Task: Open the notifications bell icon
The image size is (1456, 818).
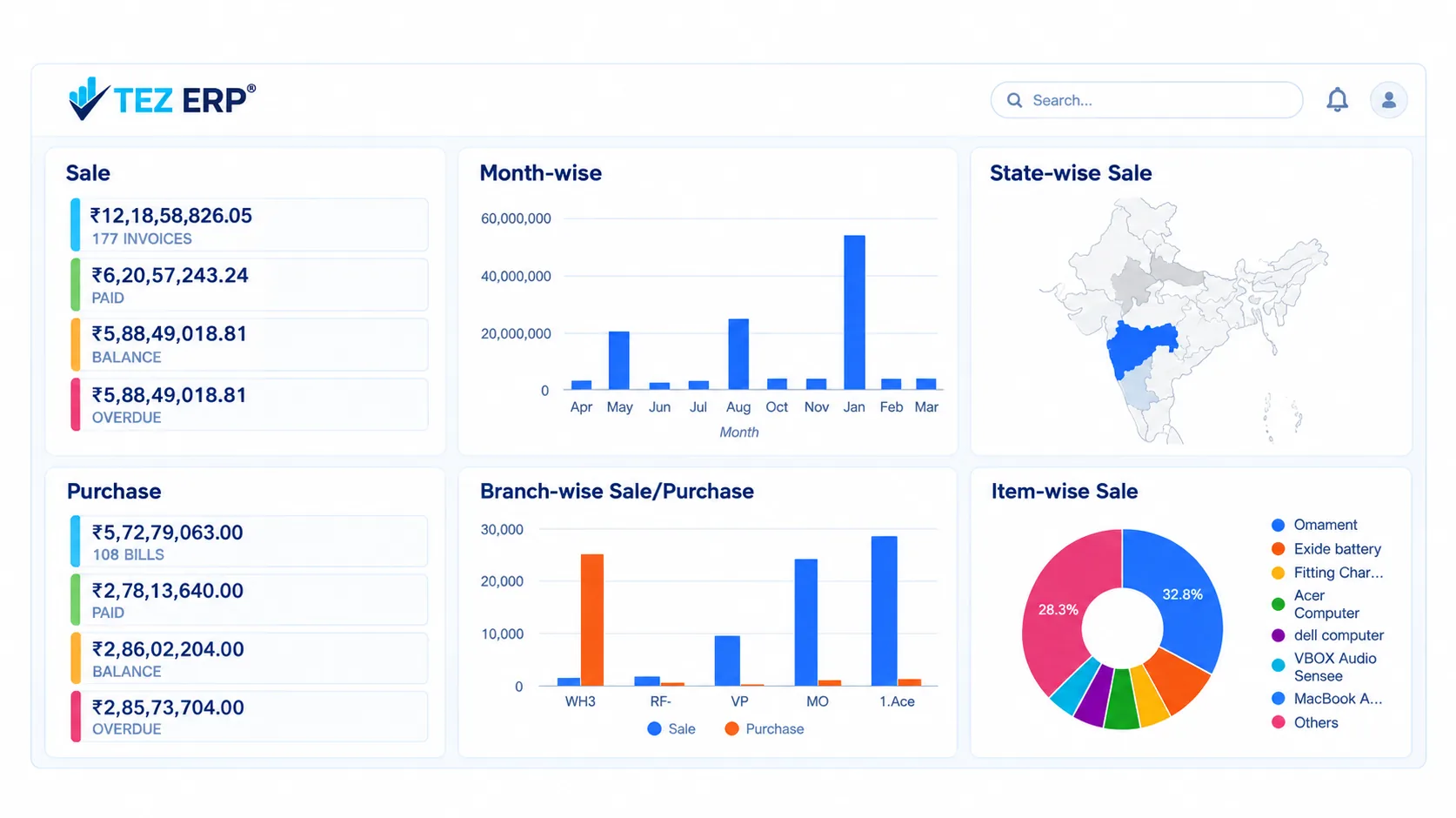Action: 1337,100
